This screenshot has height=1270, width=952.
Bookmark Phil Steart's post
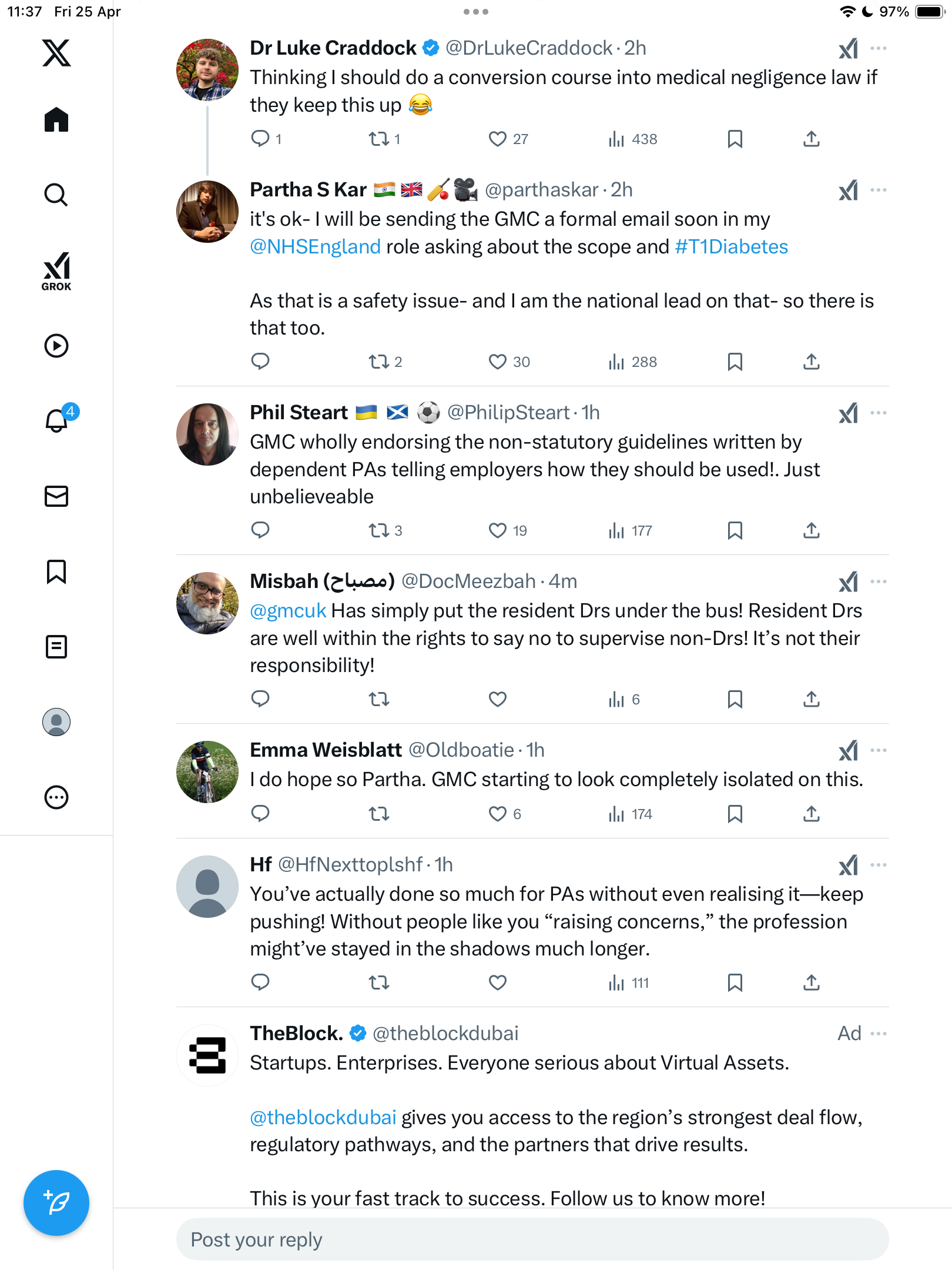735,530
